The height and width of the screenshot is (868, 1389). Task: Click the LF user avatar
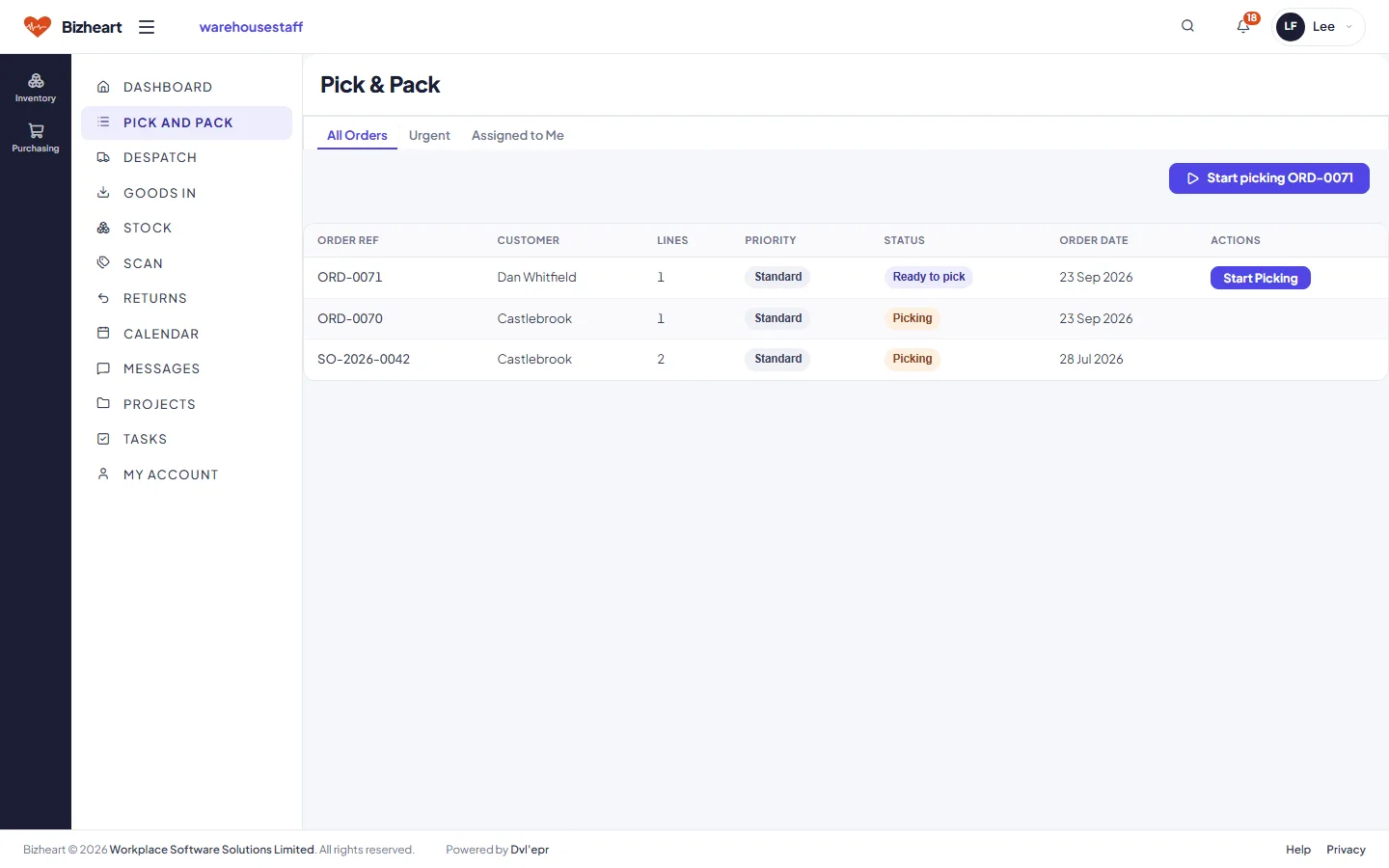coord(1291,27)
